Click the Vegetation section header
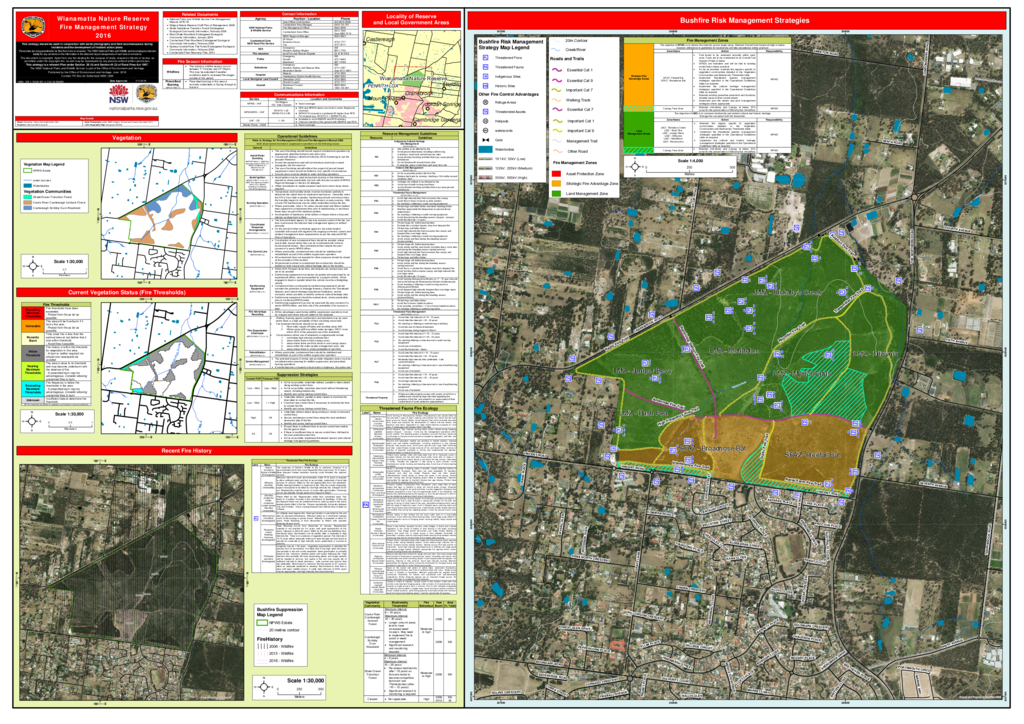 click(127, 138)
